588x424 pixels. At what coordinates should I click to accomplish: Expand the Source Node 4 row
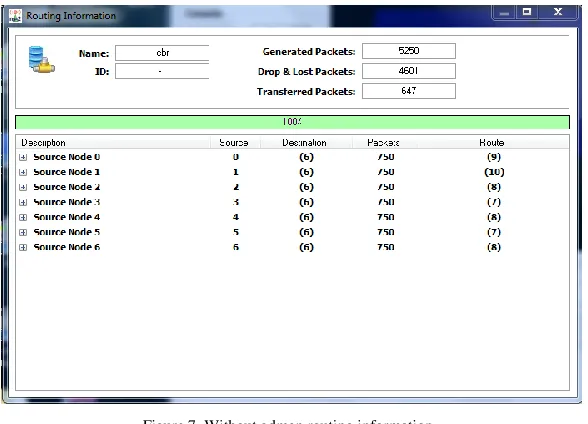[x=23, y=217]
